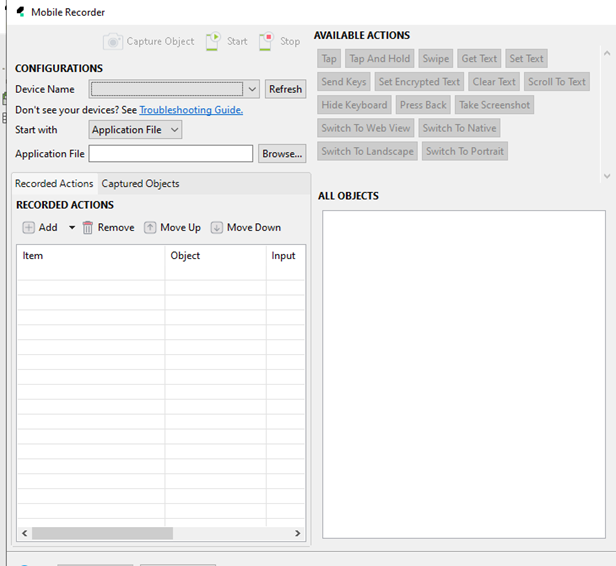Click the Send Keys action
Viewport: 616px width, 566px height.
coord(343,82)
